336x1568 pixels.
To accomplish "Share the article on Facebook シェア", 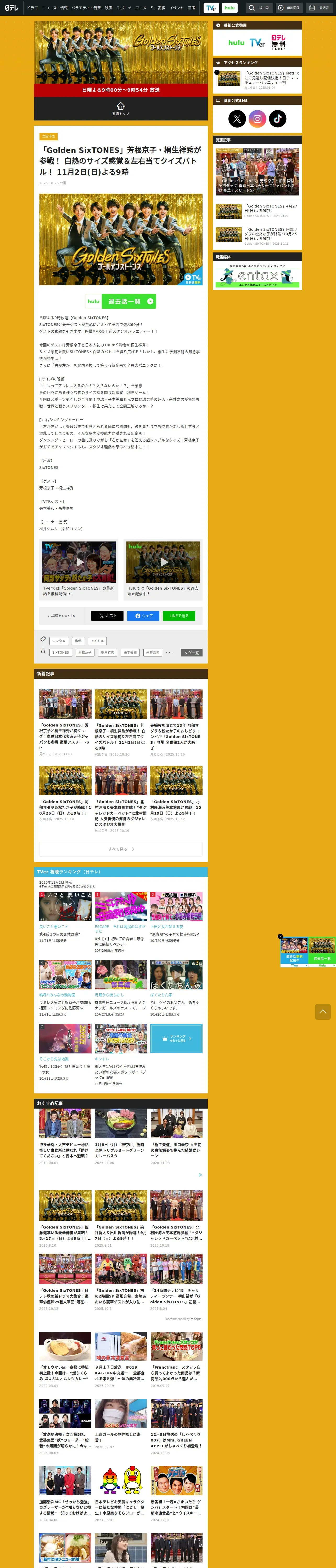I will coord(143,616).
